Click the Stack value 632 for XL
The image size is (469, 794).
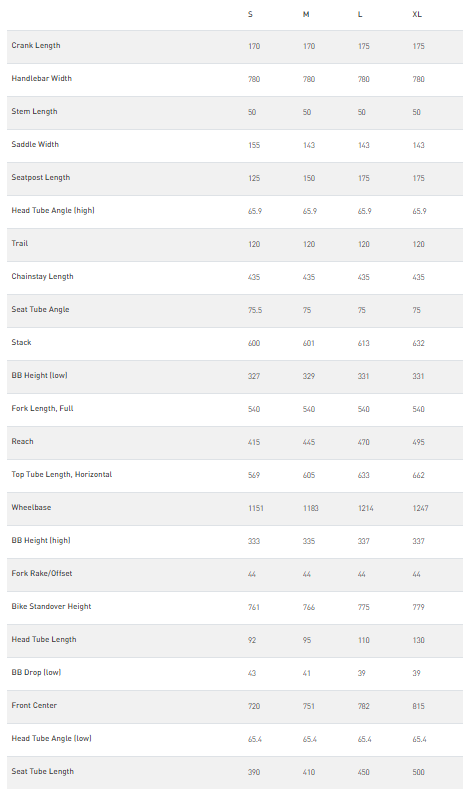(x=418, y=343)
